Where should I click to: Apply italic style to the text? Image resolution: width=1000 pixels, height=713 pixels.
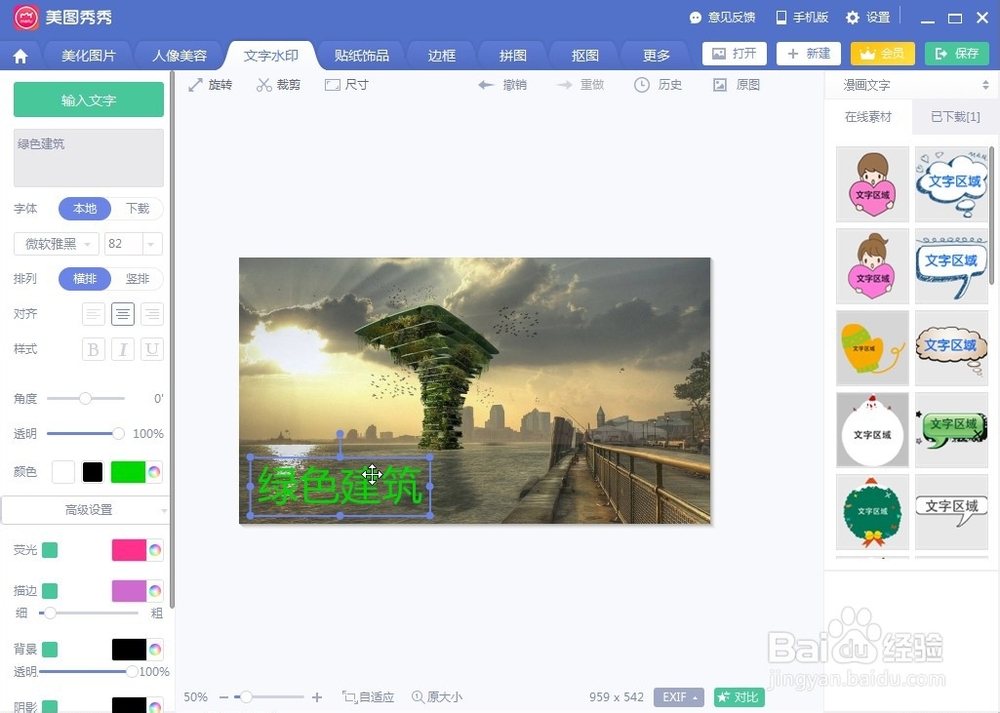(x=122, y=349)
